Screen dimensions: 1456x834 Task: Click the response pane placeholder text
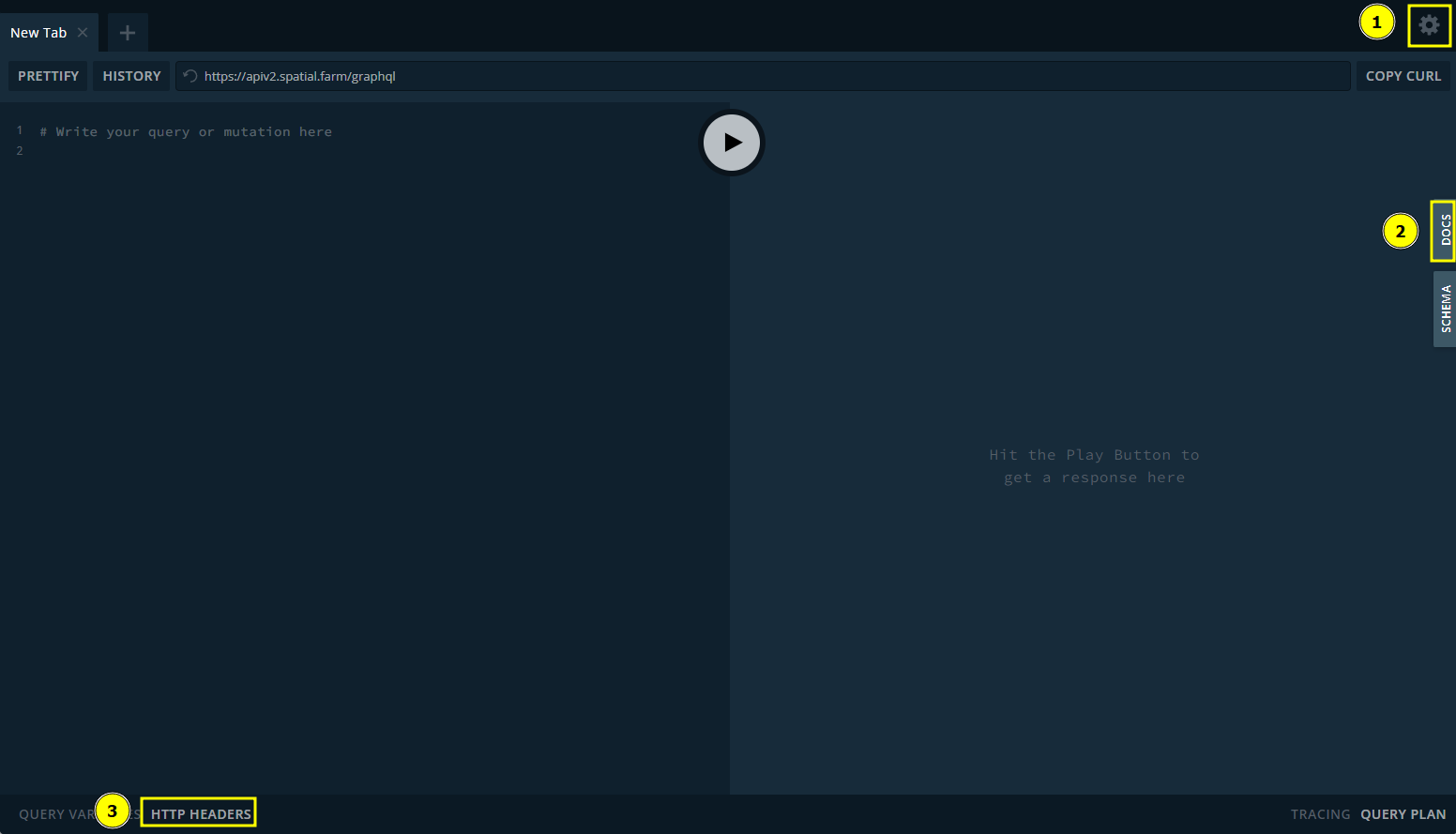coord(1094,466)
